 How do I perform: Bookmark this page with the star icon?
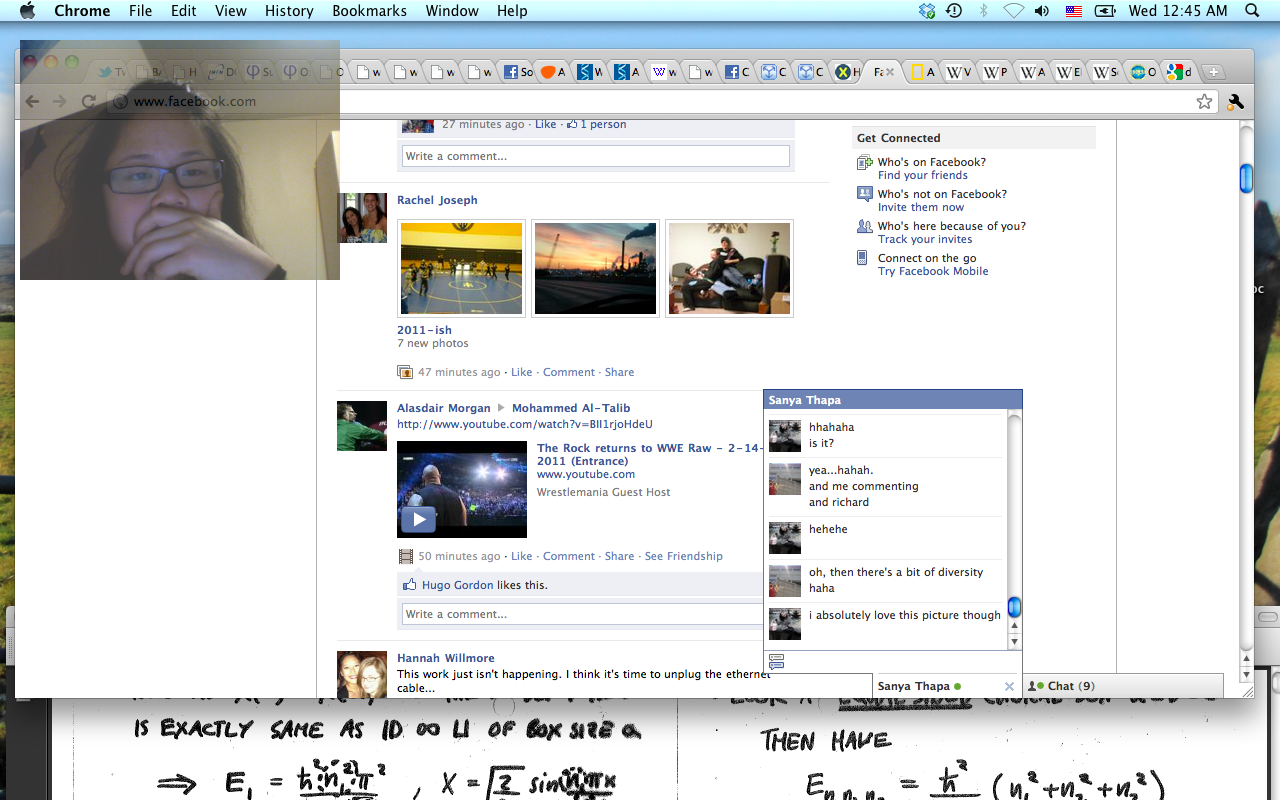click(x=1204, y=101)
